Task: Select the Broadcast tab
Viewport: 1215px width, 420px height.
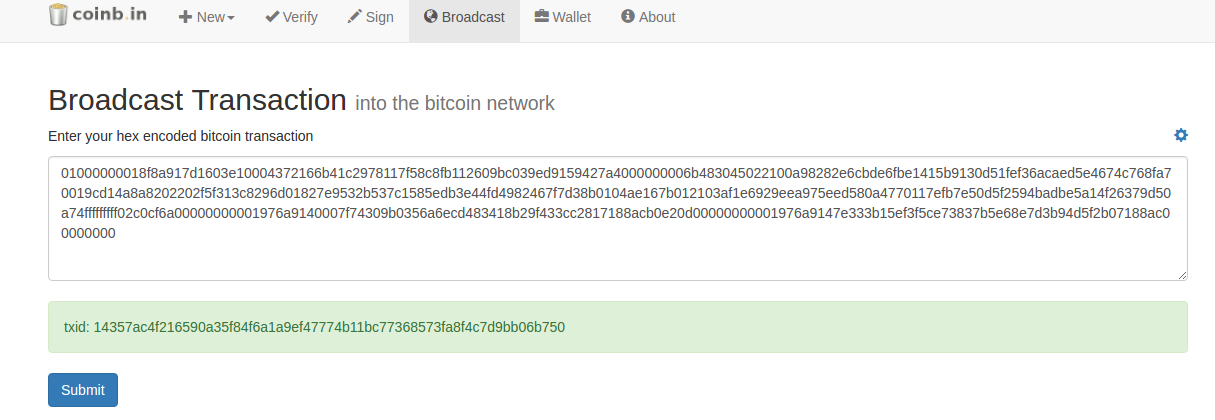Action: 464,17
